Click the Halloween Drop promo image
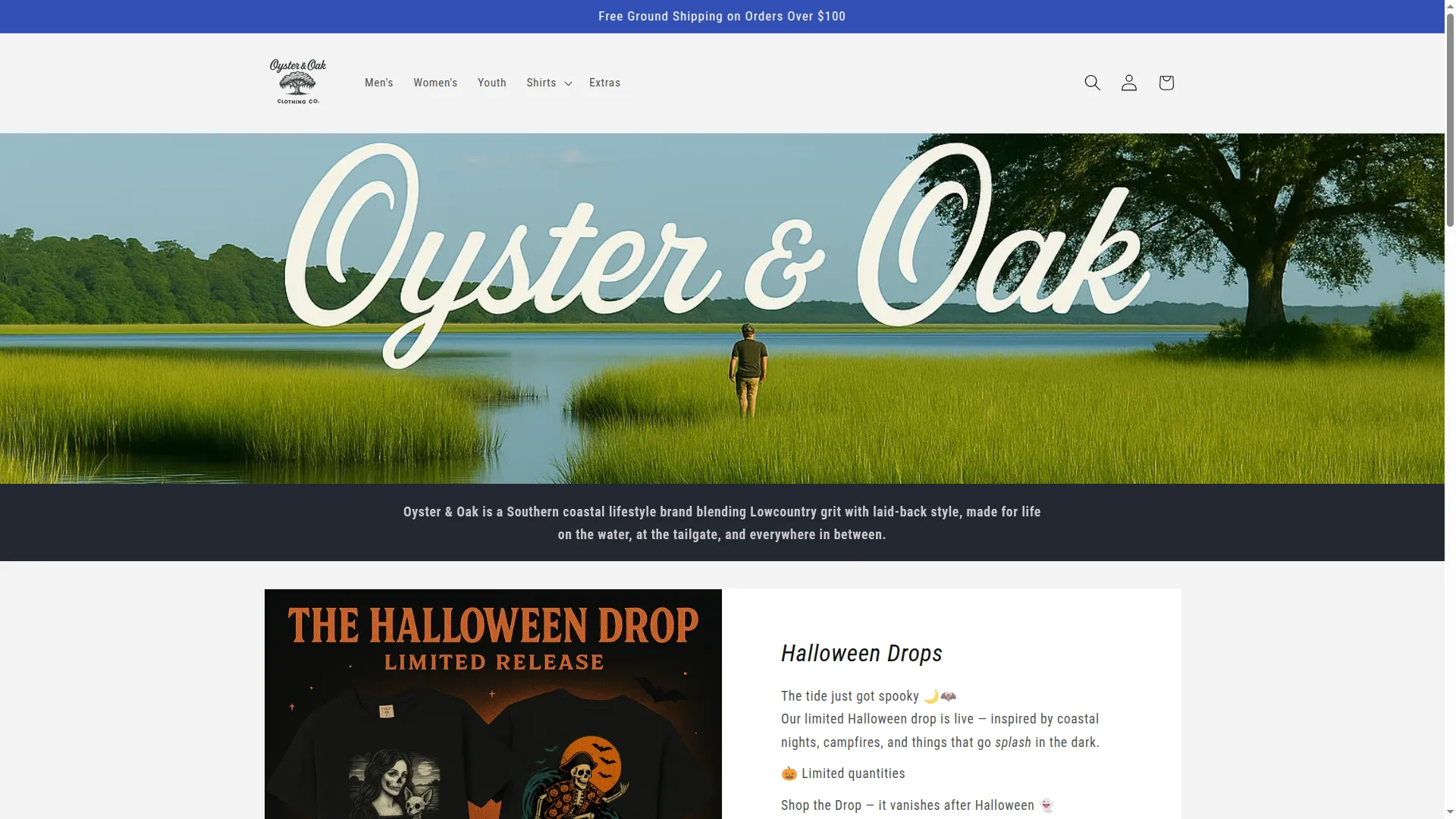 (x=493, y=704)
